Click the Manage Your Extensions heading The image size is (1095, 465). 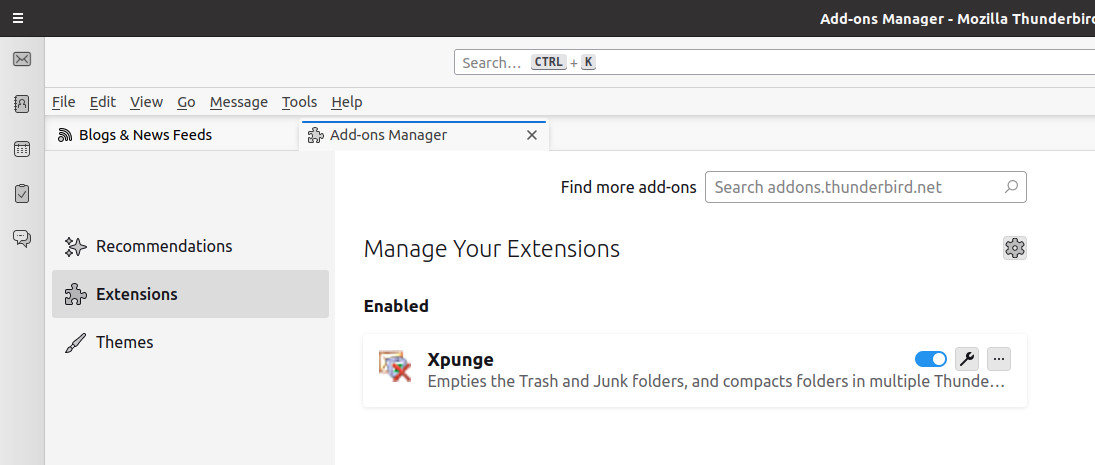click(x=492, y=249)
